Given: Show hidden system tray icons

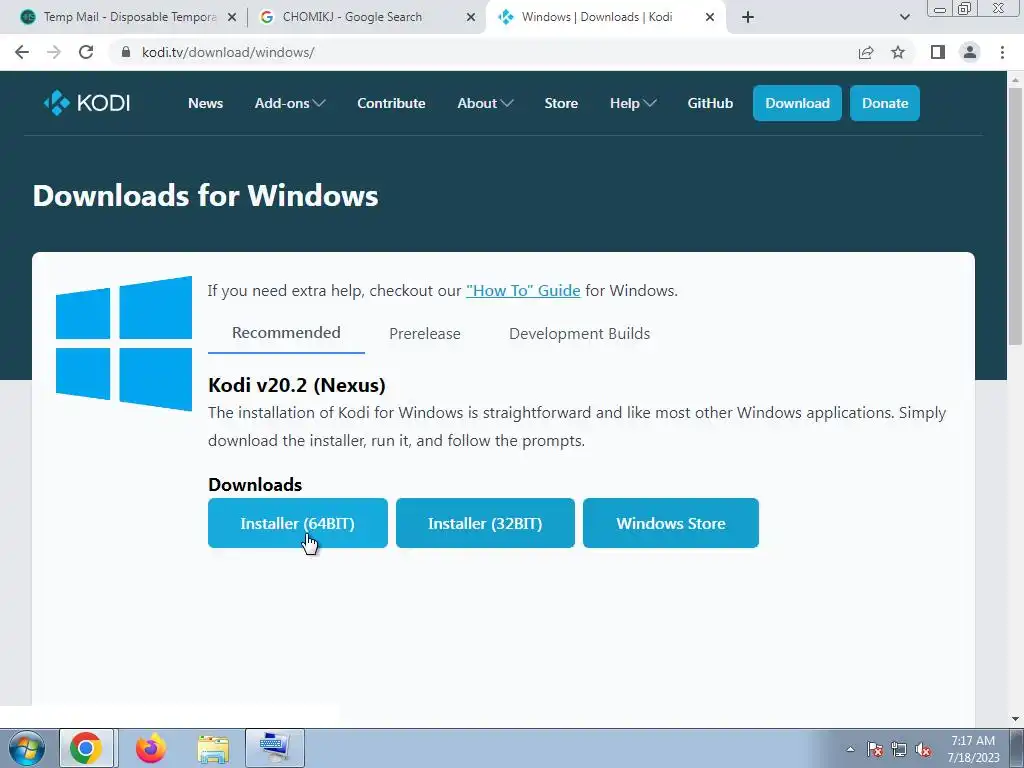Looking at the screenshot, I should (850, 749).
